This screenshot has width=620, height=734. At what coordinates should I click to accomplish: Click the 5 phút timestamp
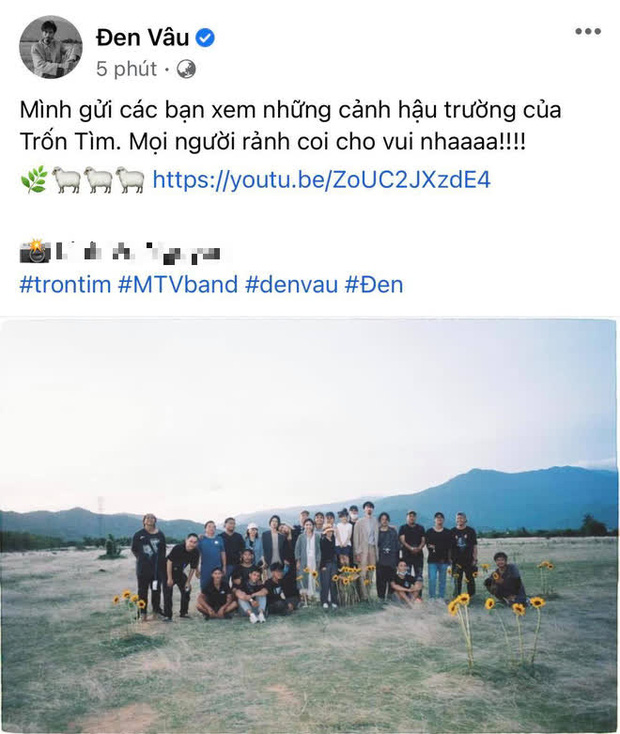(126, 69)
